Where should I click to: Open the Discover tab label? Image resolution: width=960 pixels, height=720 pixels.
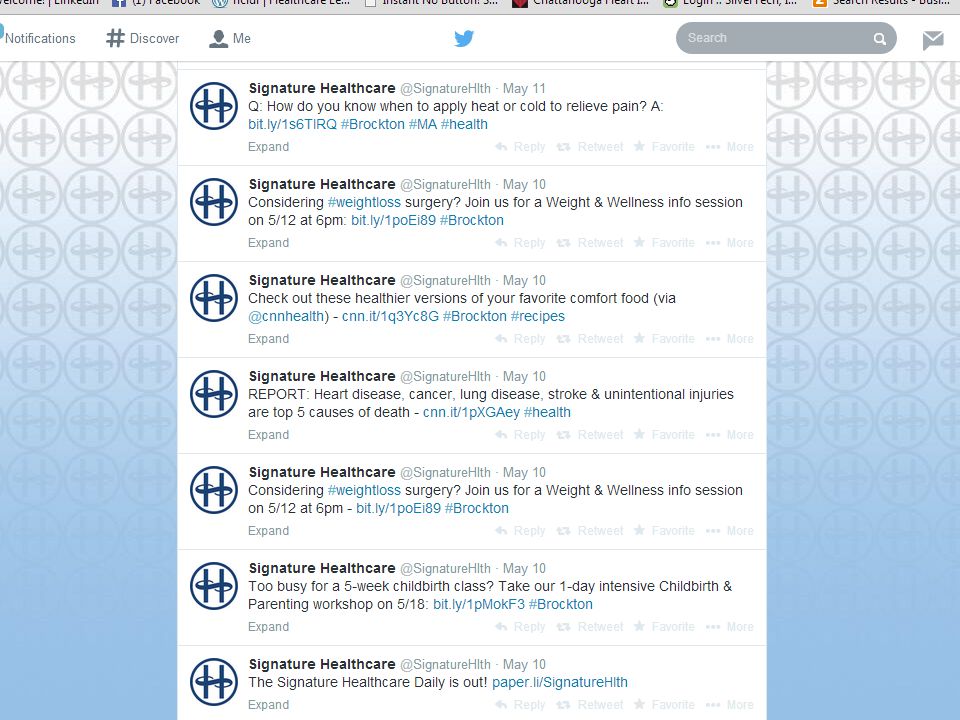(x=154, y=38)
